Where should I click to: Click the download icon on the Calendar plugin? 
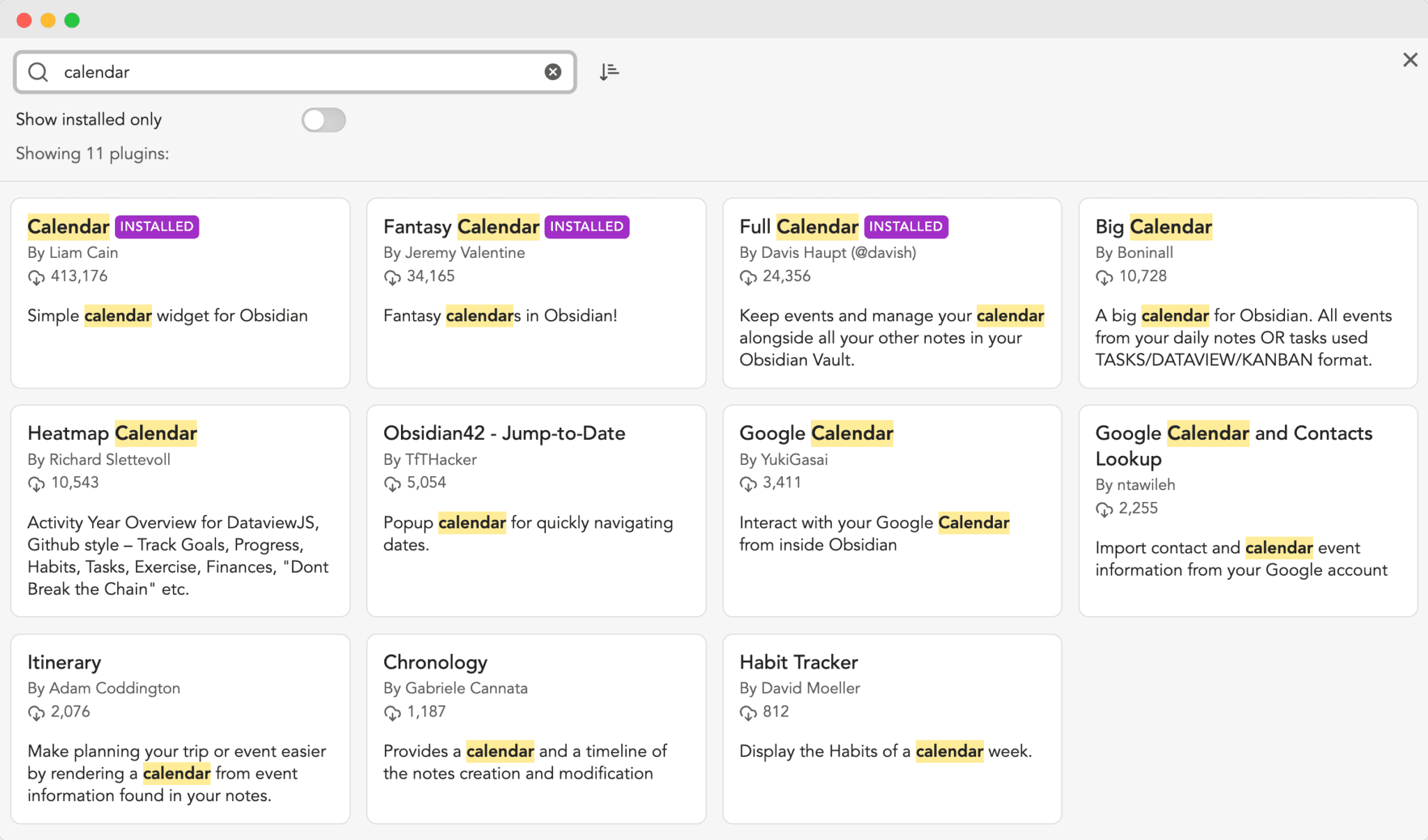36,277
